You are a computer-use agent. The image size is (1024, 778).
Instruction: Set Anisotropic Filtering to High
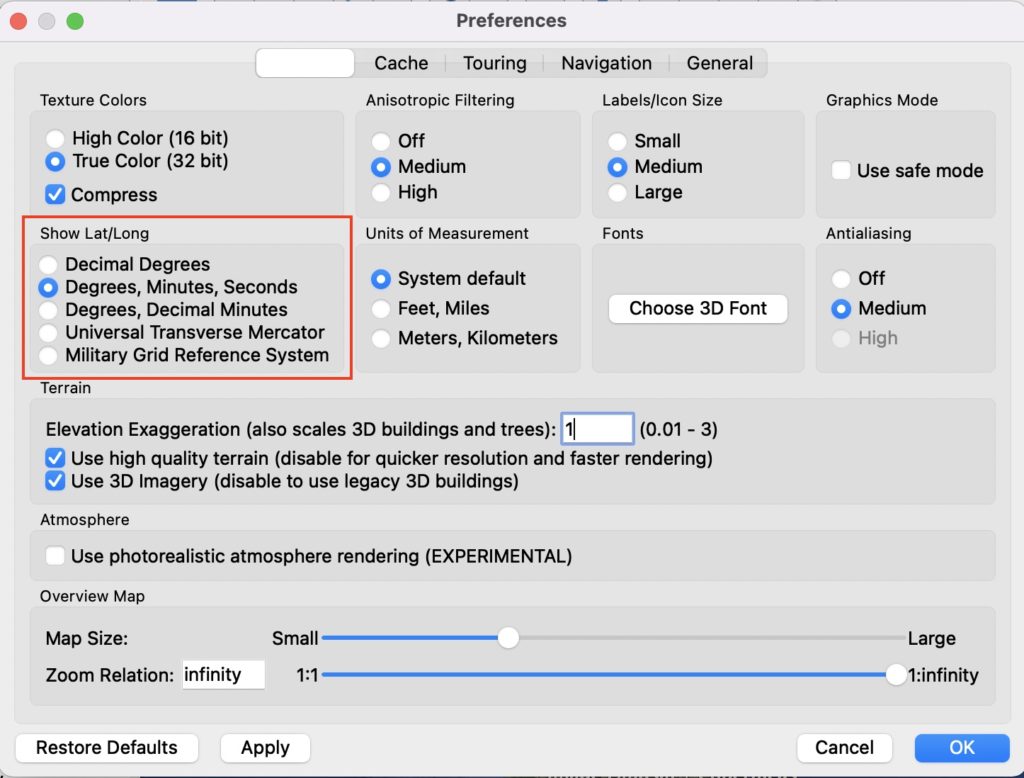tap(381, 193)
